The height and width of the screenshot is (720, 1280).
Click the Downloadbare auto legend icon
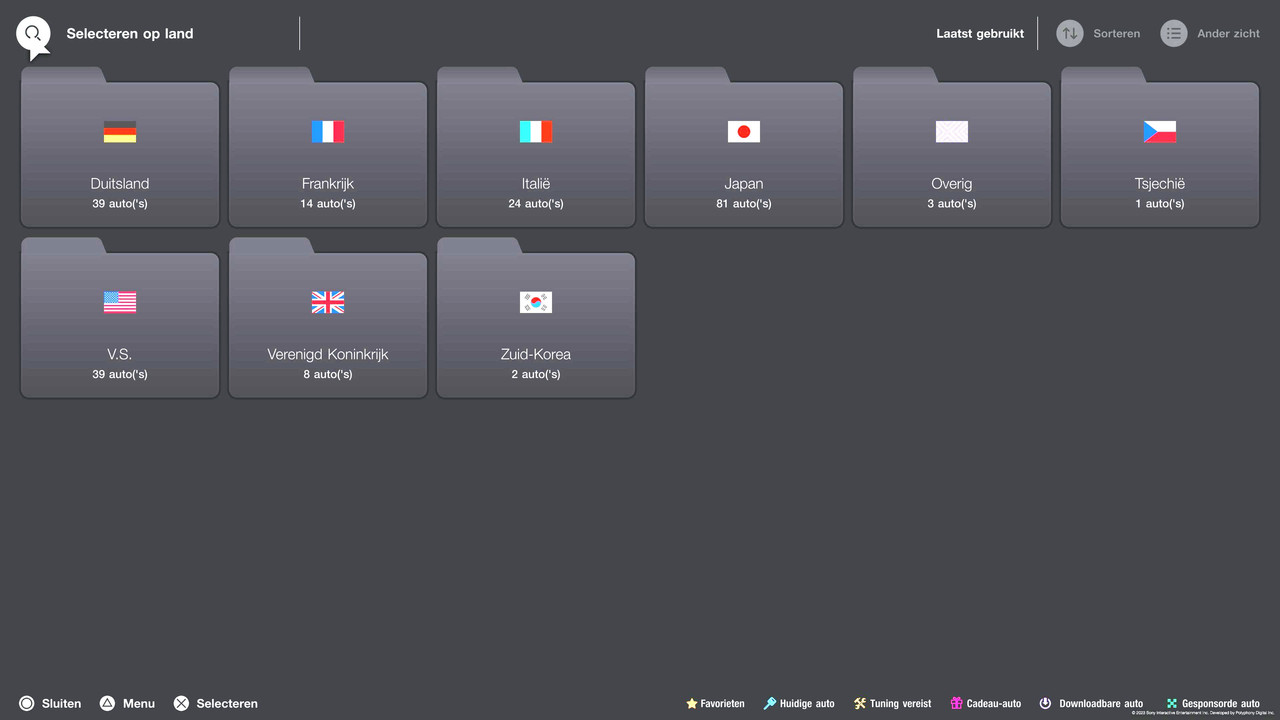point(1045,704)
